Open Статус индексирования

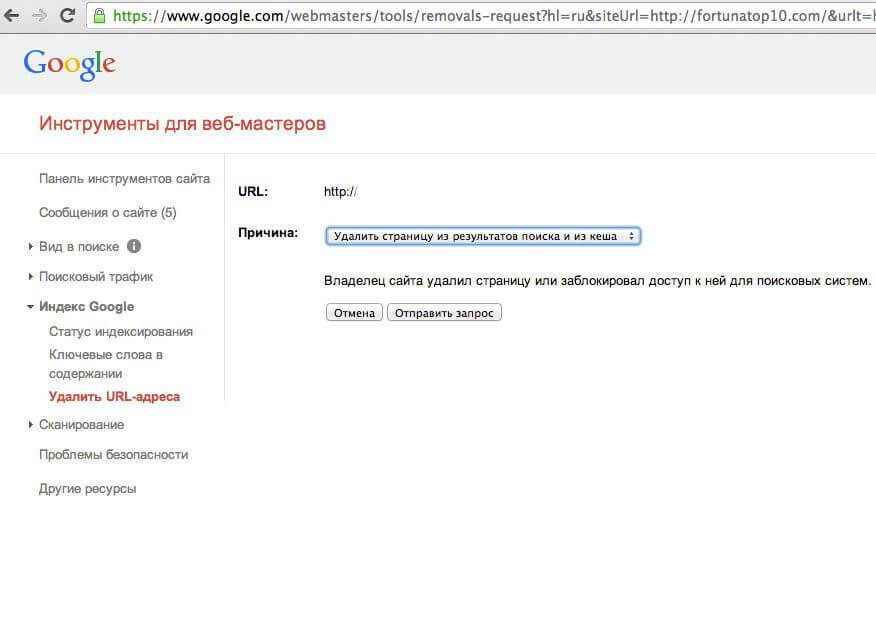(121, 332)
